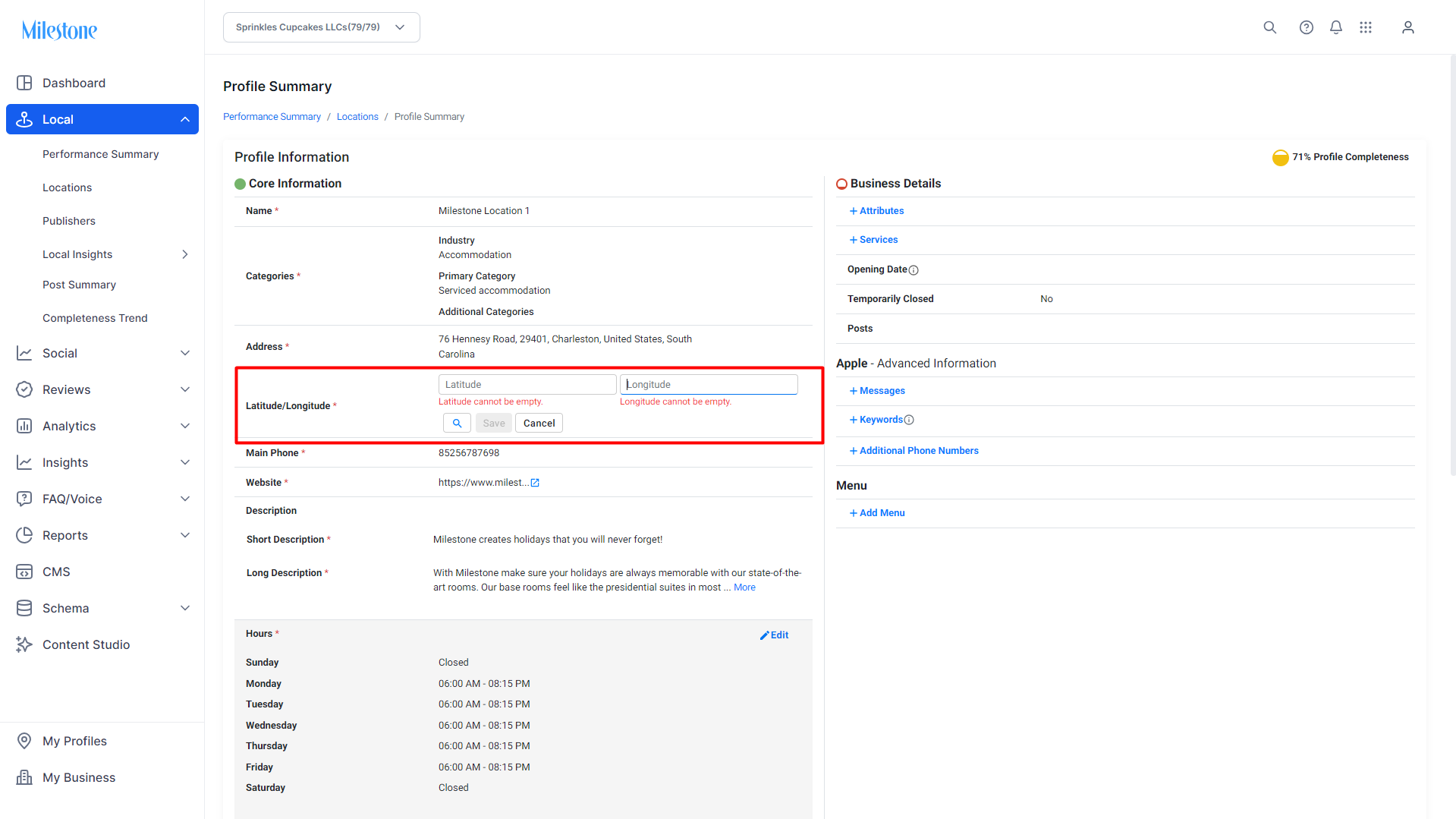
Task: Click the latitude/longitude search magnifier button
Action: (x=457, y=424)
